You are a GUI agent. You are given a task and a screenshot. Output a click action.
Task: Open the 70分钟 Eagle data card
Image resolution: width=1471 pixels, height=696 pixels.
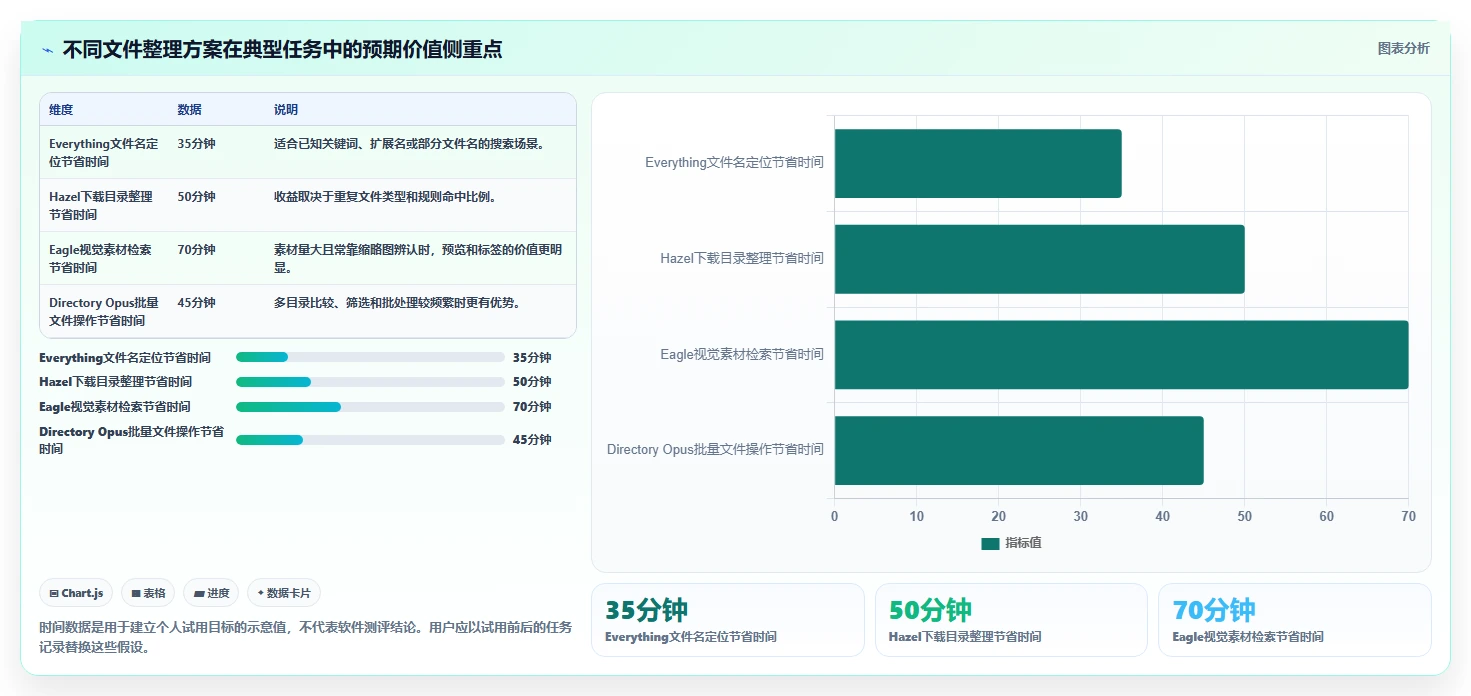(x=1295, y=620)
